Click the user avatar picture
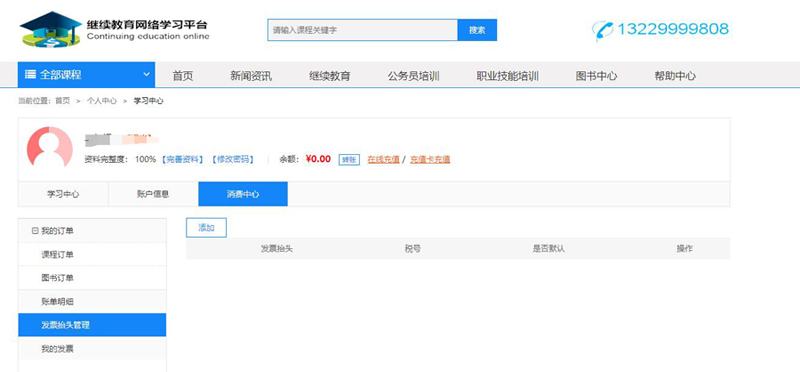 [x=49, y=147]
